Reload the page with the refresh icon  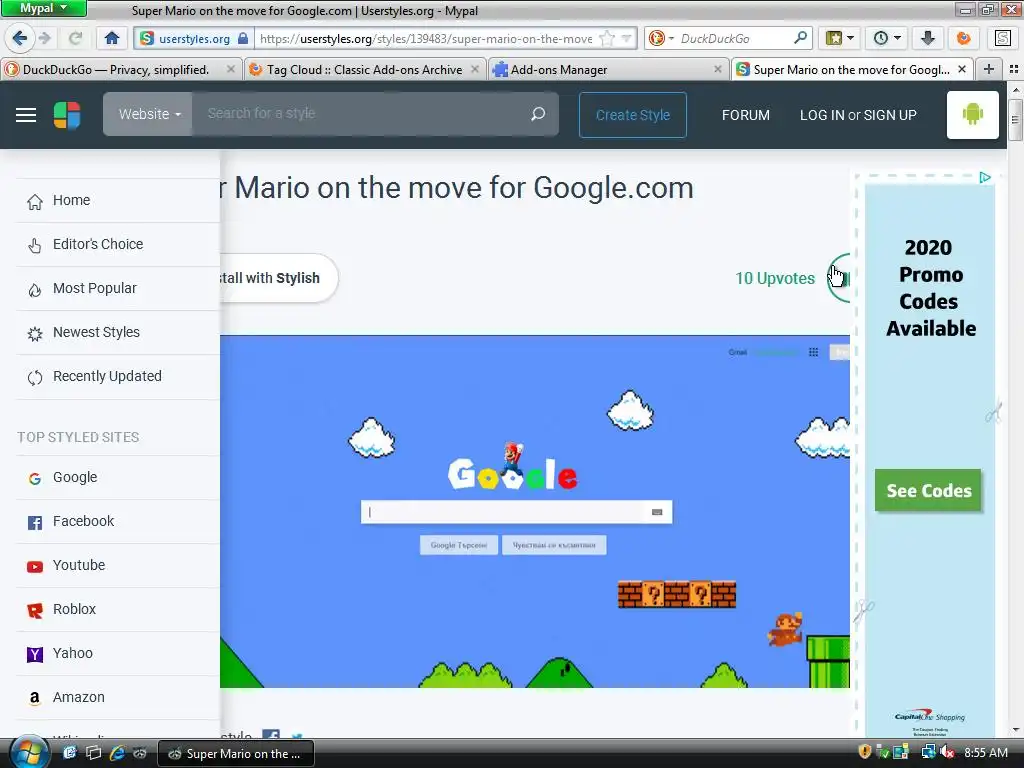(76, 38)
